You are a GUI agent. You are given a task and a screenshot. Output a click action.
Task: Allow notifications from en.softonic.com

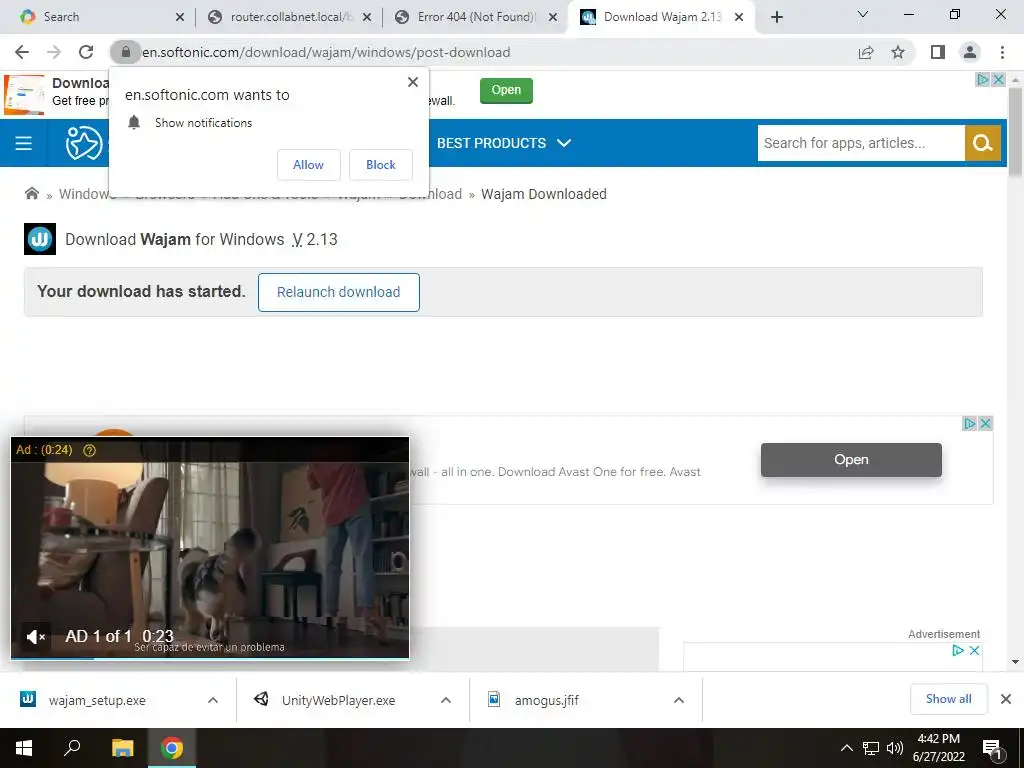[x=308, y=165]
